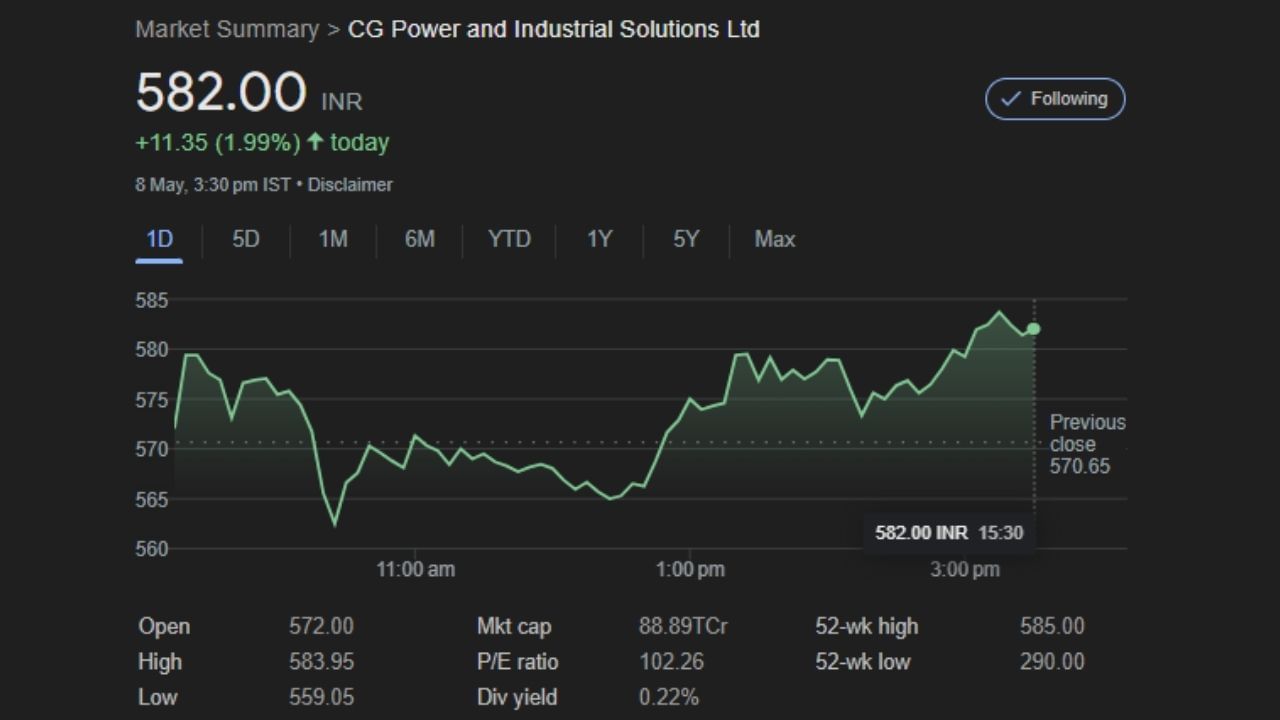Select the 1D time range tab

[x=159, y=239]
